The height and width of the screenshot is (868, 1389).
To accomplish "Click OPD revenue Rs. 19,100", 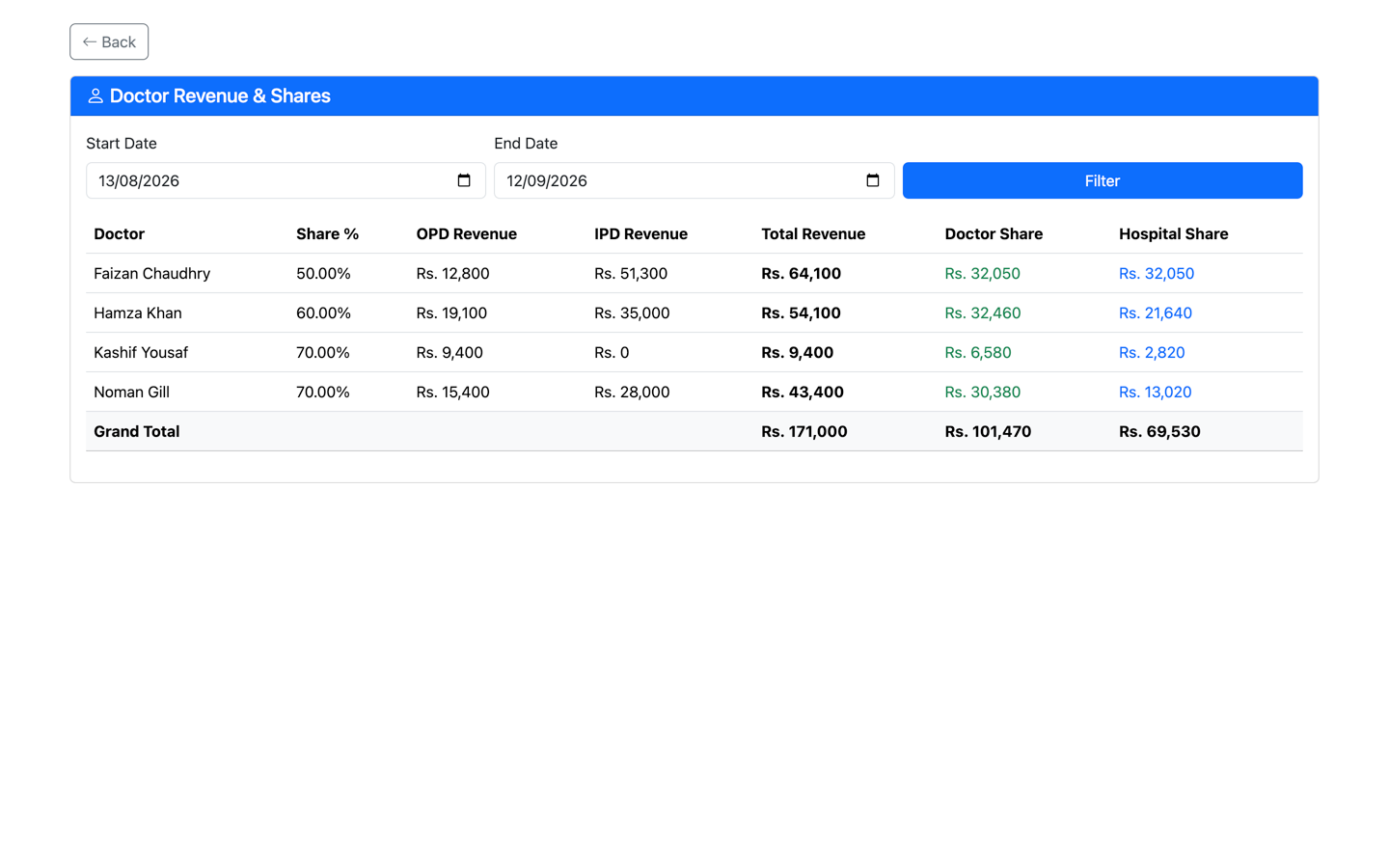I will coord(451,312).
